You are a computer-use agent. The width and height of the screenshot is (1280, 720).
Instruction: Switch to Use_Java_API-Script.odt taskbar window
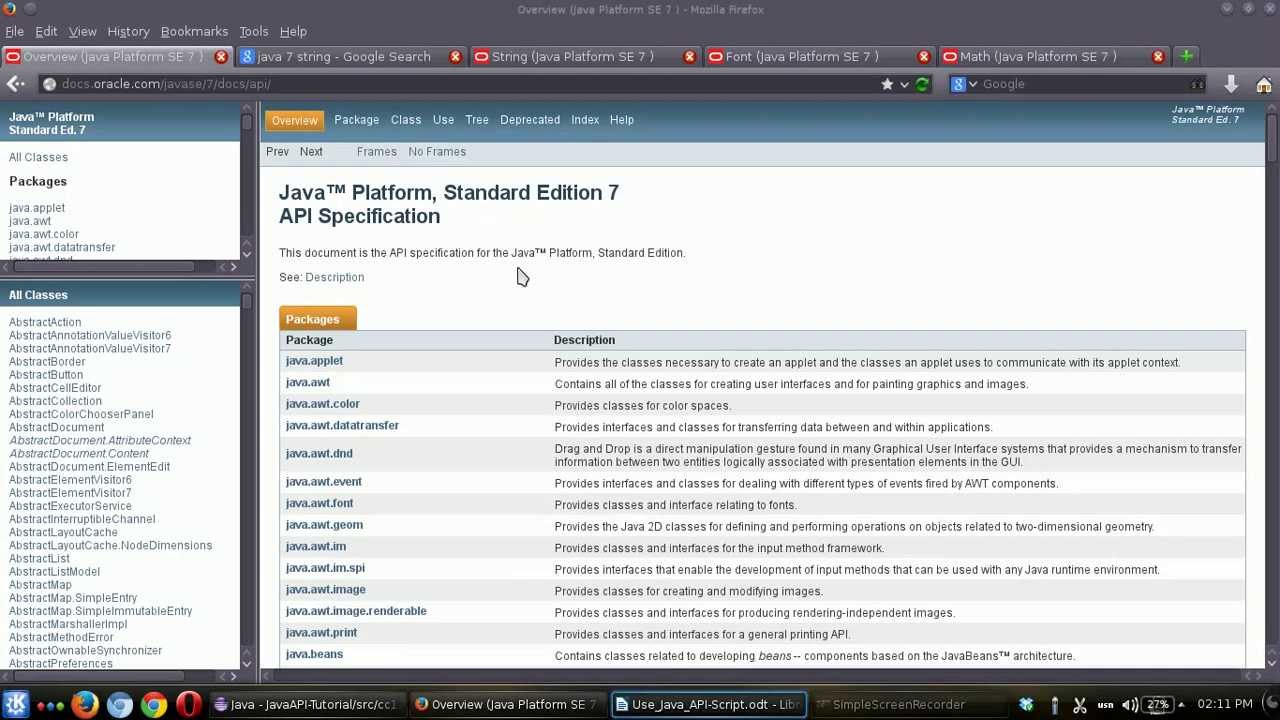708,705
